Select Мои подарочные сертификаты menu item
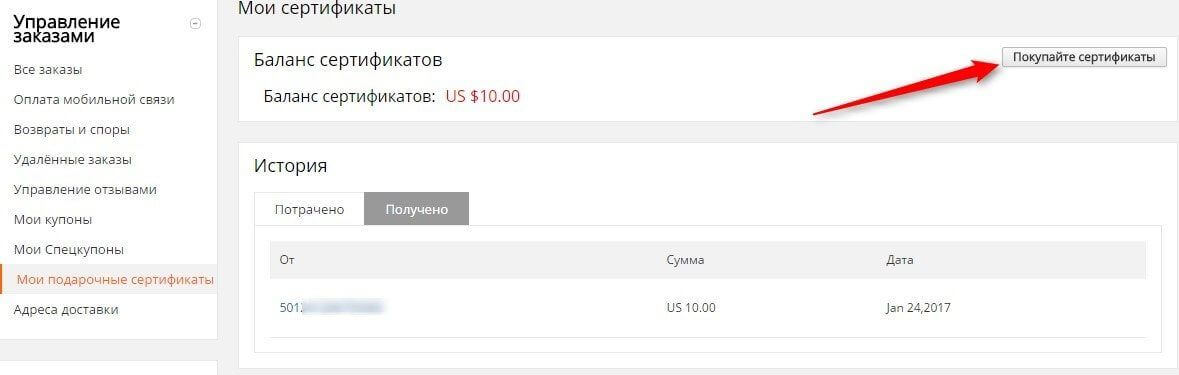Image resolution: width=1179 pixels, height=375 pixels. coord(115,280)
